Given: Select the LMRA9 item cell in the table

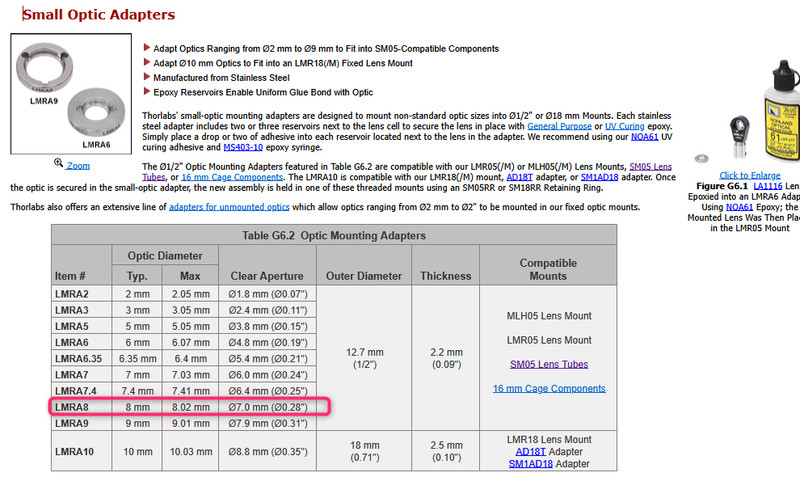Looking at the screenshot, I should point(82,423).
